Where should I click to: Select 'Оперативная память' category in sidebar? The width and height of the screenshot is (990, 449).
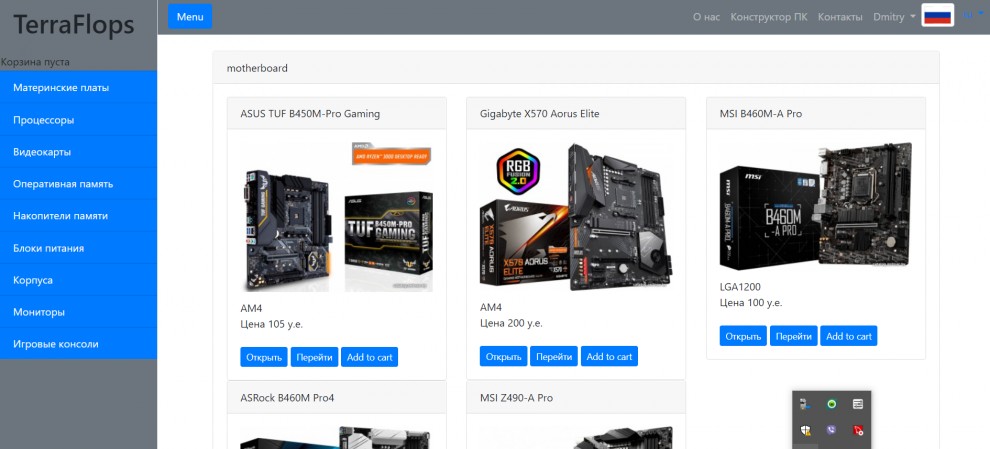pyautogui.click(x=78, y=184)
